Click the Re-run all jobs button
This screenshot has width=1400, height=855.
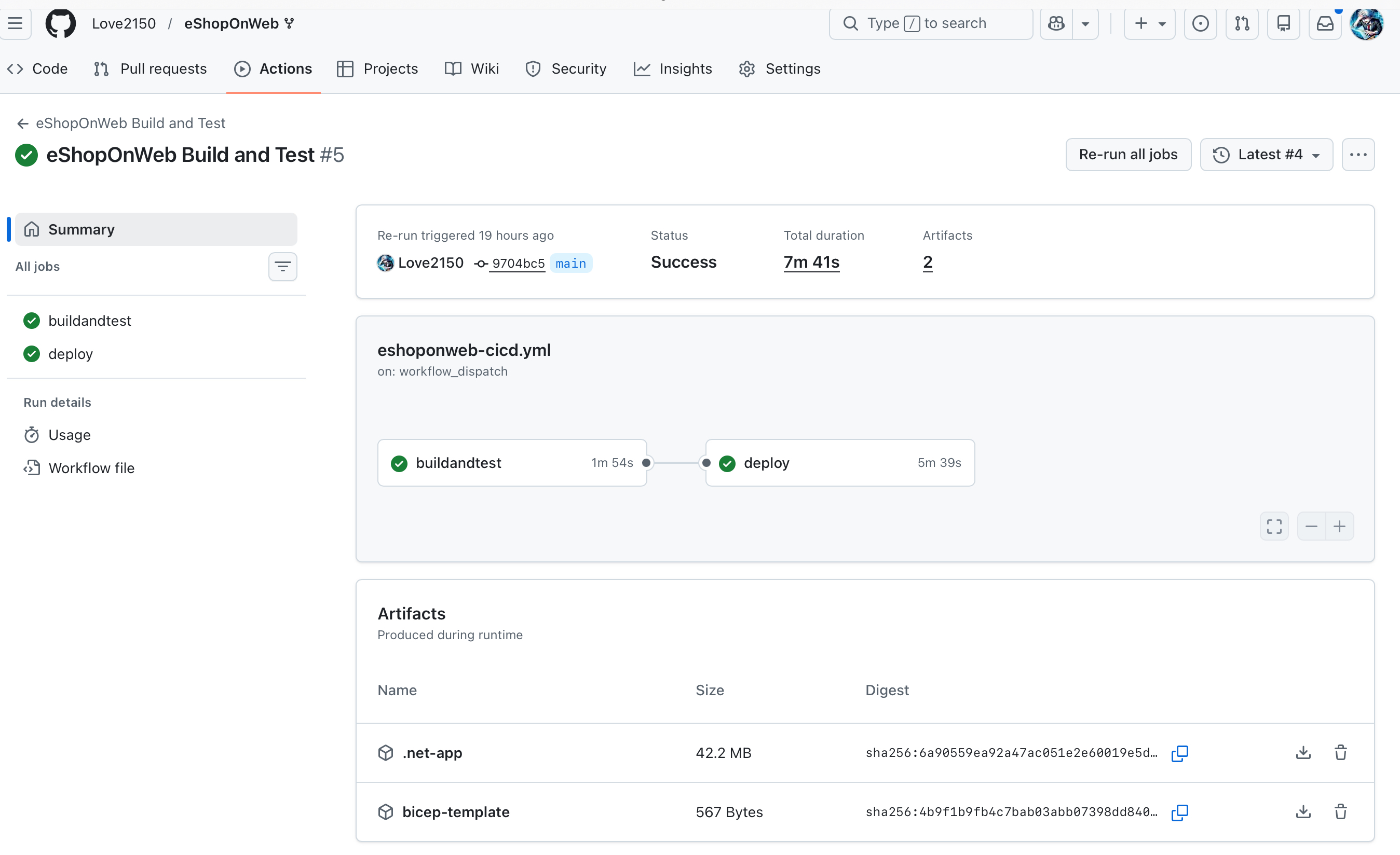(x=1128, y=155)
